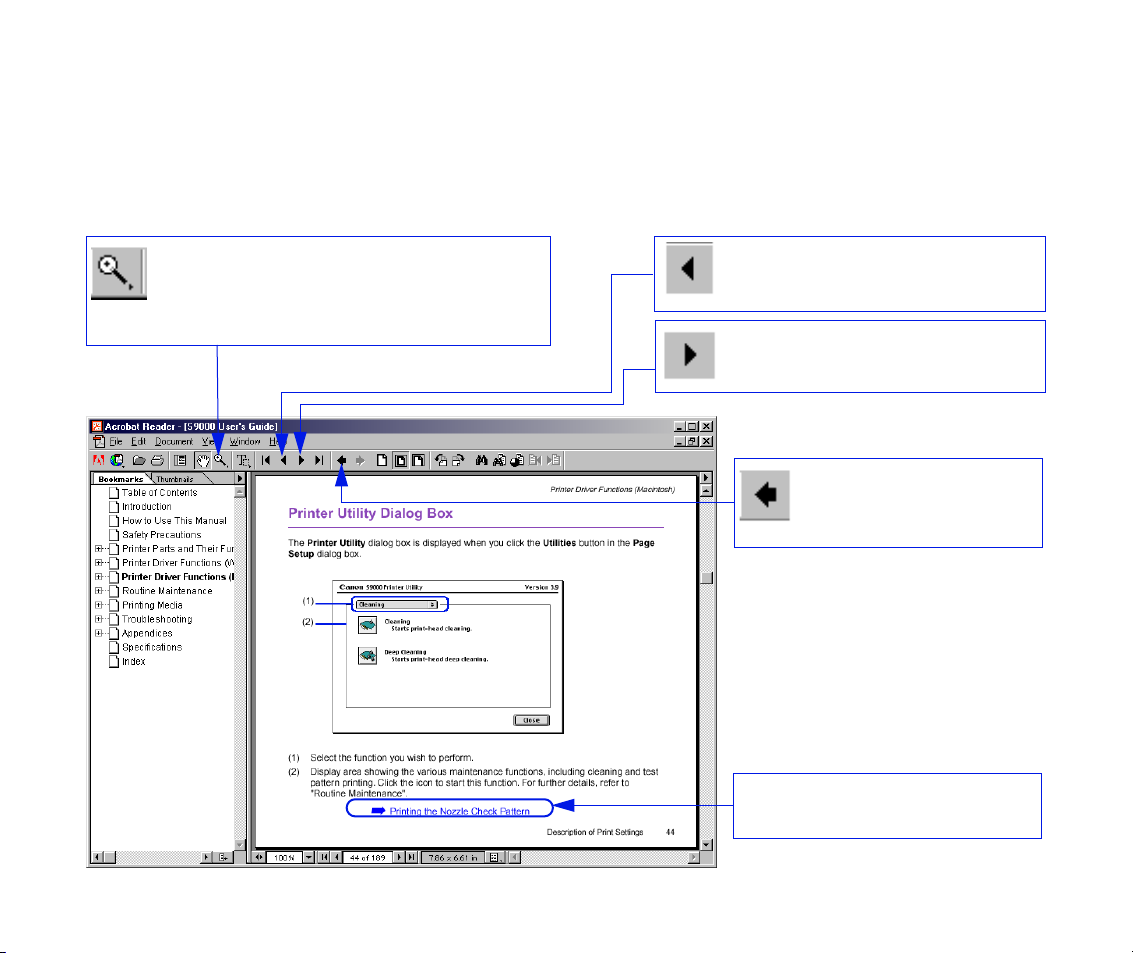1133x953 pixels.
Task: Open the Document menu
Action: (x=173, y=441)
